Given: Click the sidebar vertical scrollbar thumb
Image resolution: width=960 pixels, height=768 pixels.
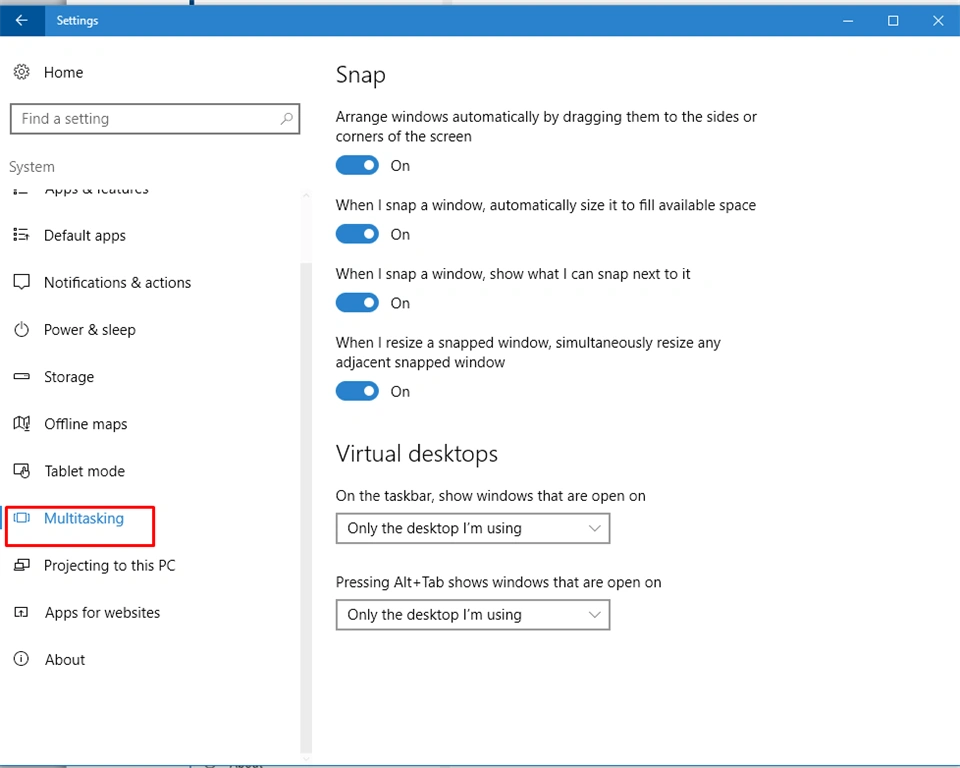Looking at the screenshot, I should point(306,507).
